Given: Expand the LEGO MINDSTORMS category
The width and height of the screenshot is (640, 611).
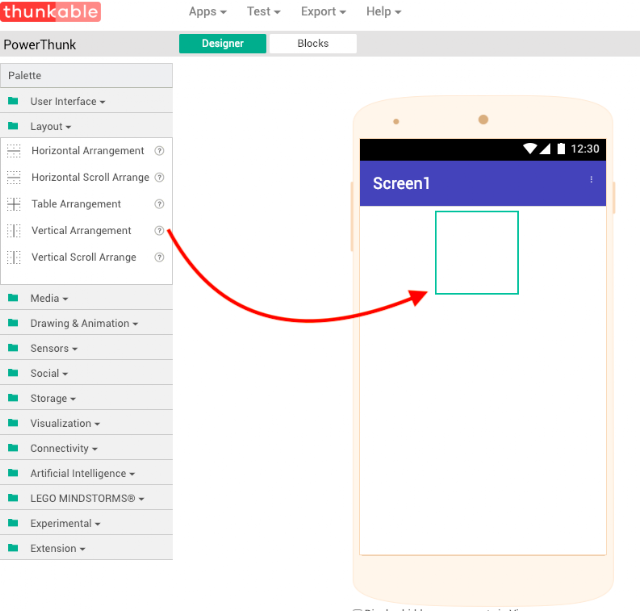Looking at the screenshot, I should tap(86, 498).
